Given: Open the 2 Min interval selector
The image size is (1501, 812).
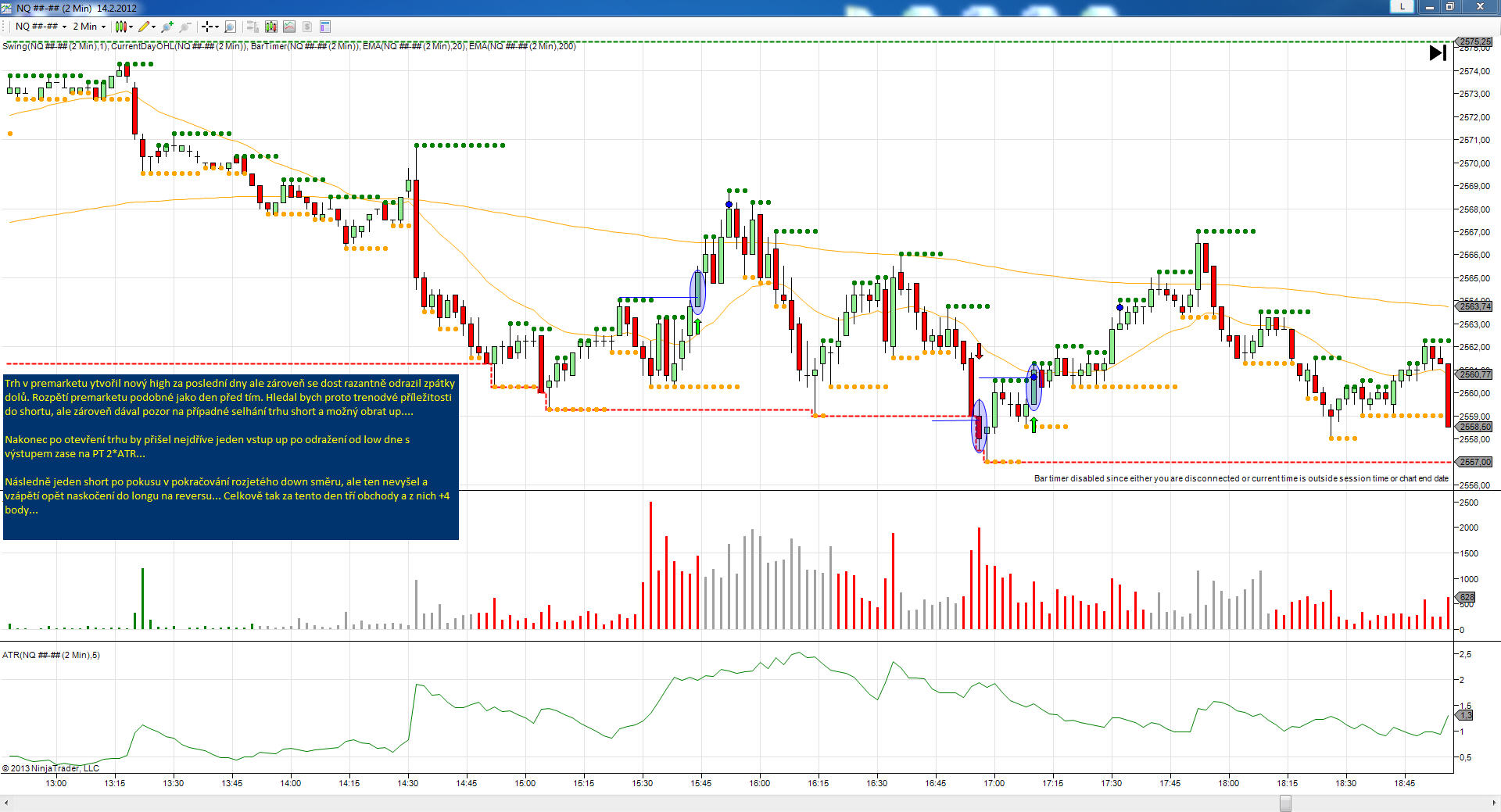Looking at the screenshot, I should coord(89,27).
